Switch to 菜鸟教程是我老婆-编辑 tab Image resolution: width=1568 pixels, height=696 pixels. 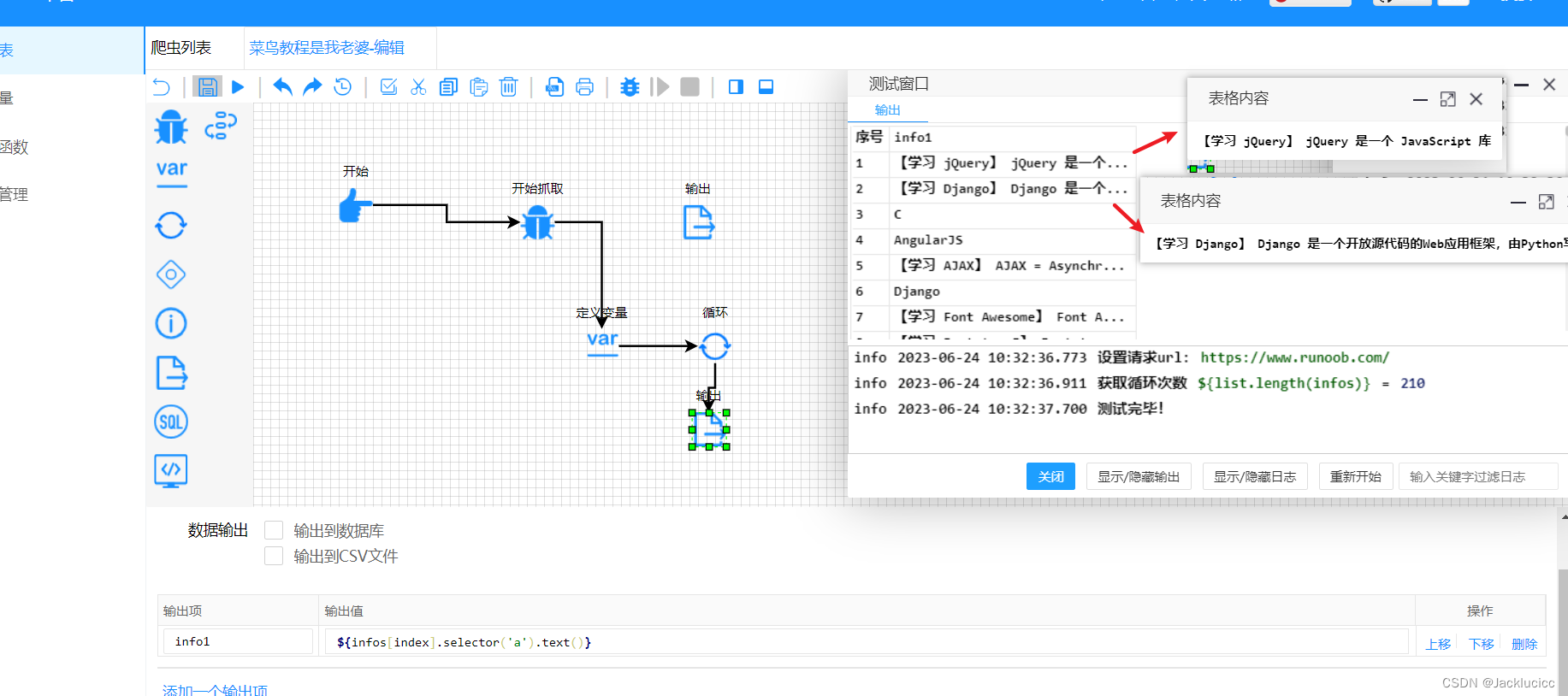pos(327,48)
